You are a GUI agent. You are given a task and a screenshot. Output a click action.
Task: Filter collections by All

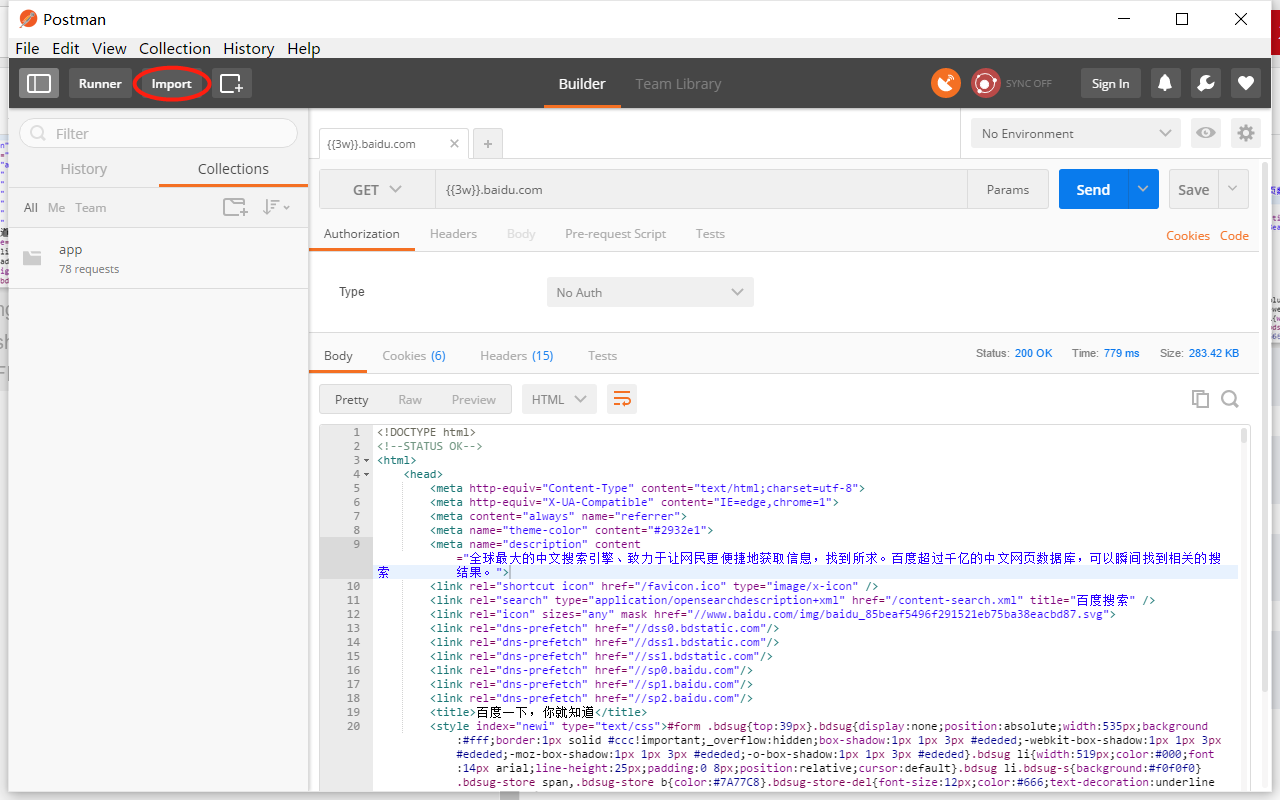point(31,207)
